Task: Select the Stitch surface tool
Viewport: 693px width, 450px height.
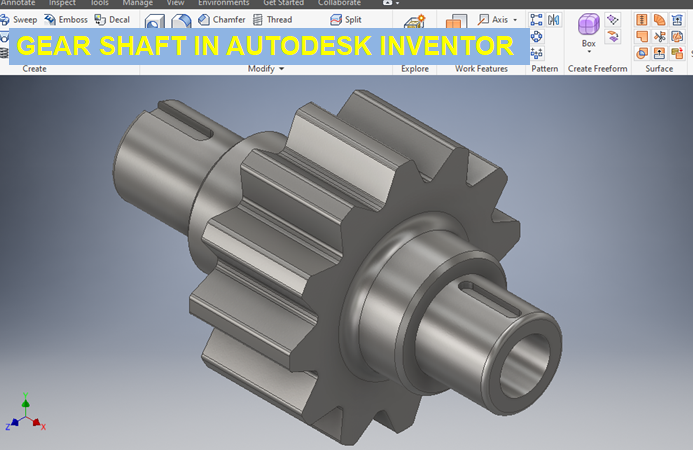Action: (642, 20)
